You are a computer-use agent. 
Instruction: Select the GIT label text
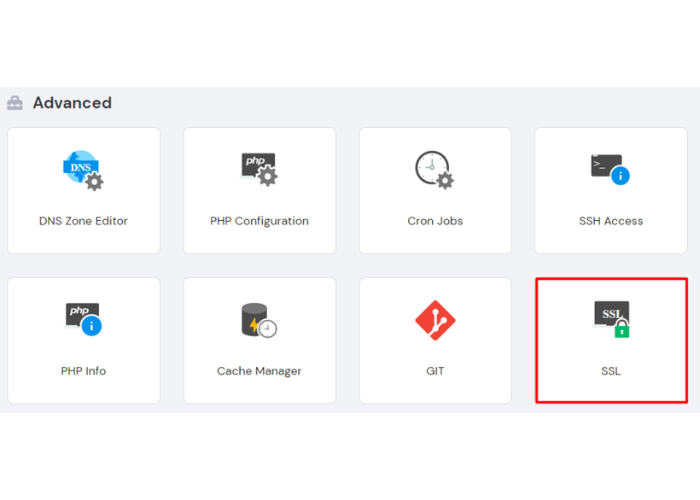[435, 371]
